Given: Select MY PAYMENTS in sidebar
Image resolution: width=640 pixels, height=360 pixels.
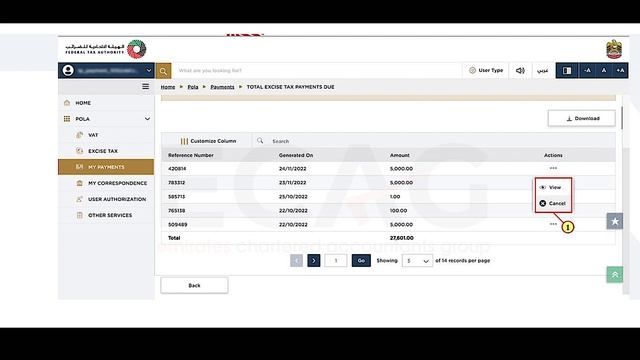Looking at the screenshot, I should pyautogui.click(x=106, y=167).
